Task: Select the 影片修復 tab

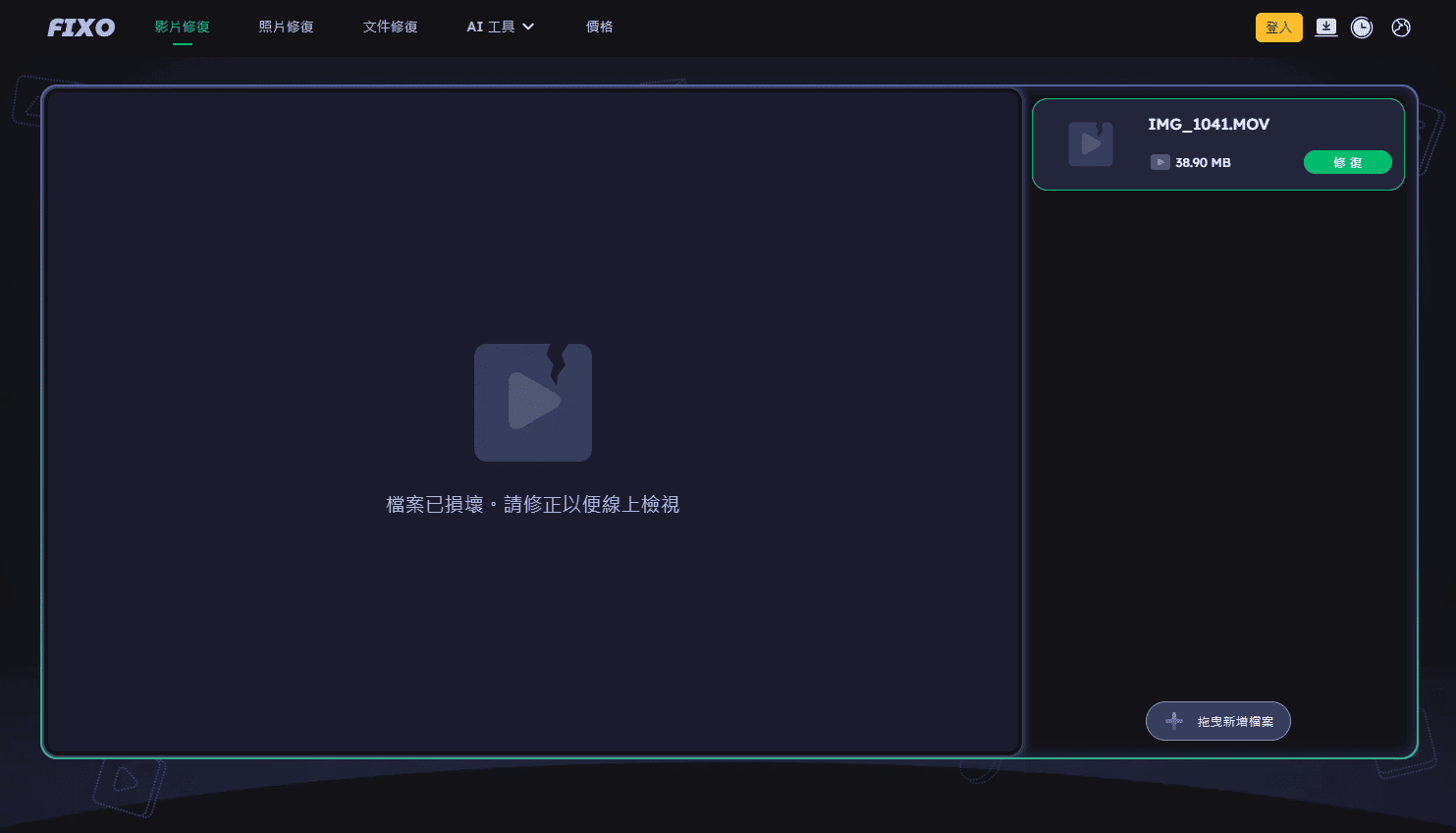Action: [182, 27]
